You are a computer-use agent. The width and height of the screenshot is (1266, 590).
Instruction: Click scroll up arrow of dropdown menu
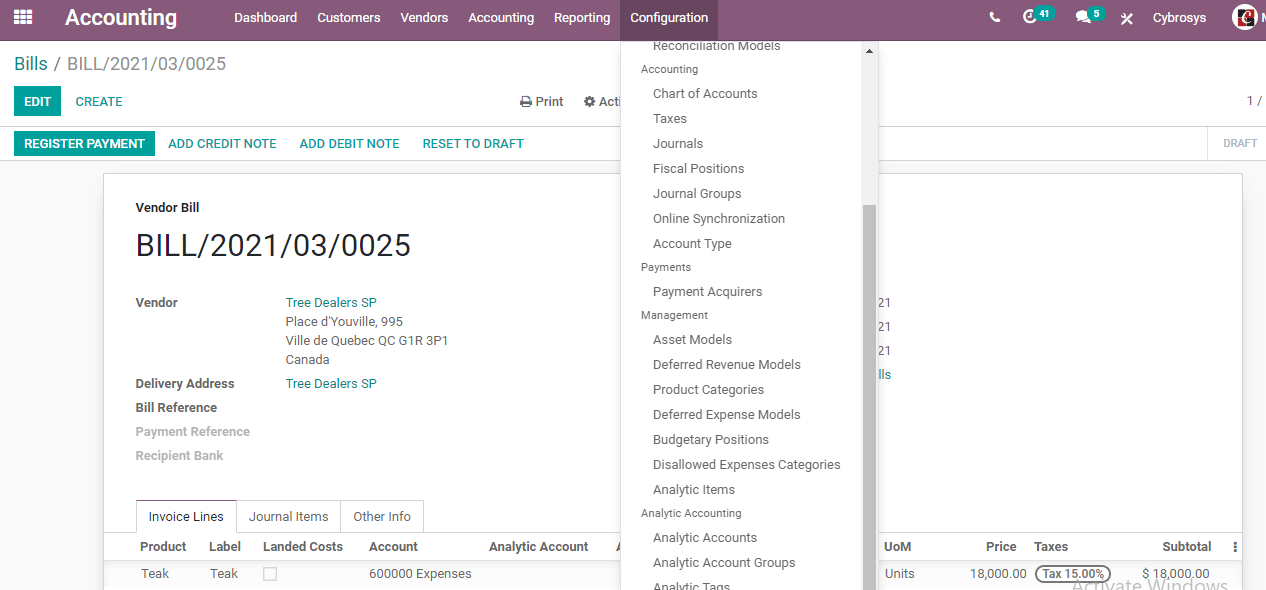click(x=869, y=50)
